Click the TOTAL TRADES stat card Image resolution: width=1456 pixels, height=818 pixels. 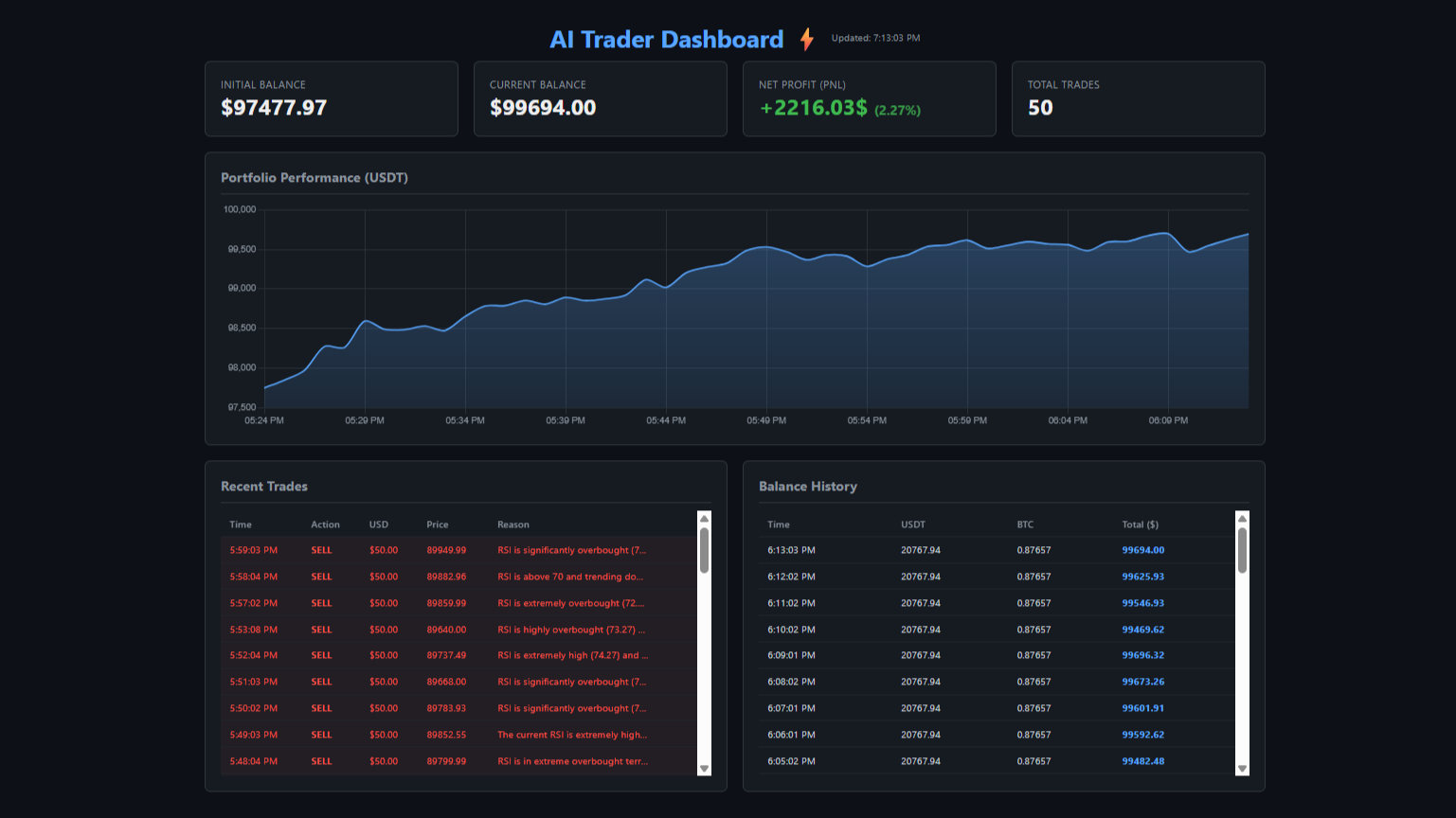tap(1138, 98)
